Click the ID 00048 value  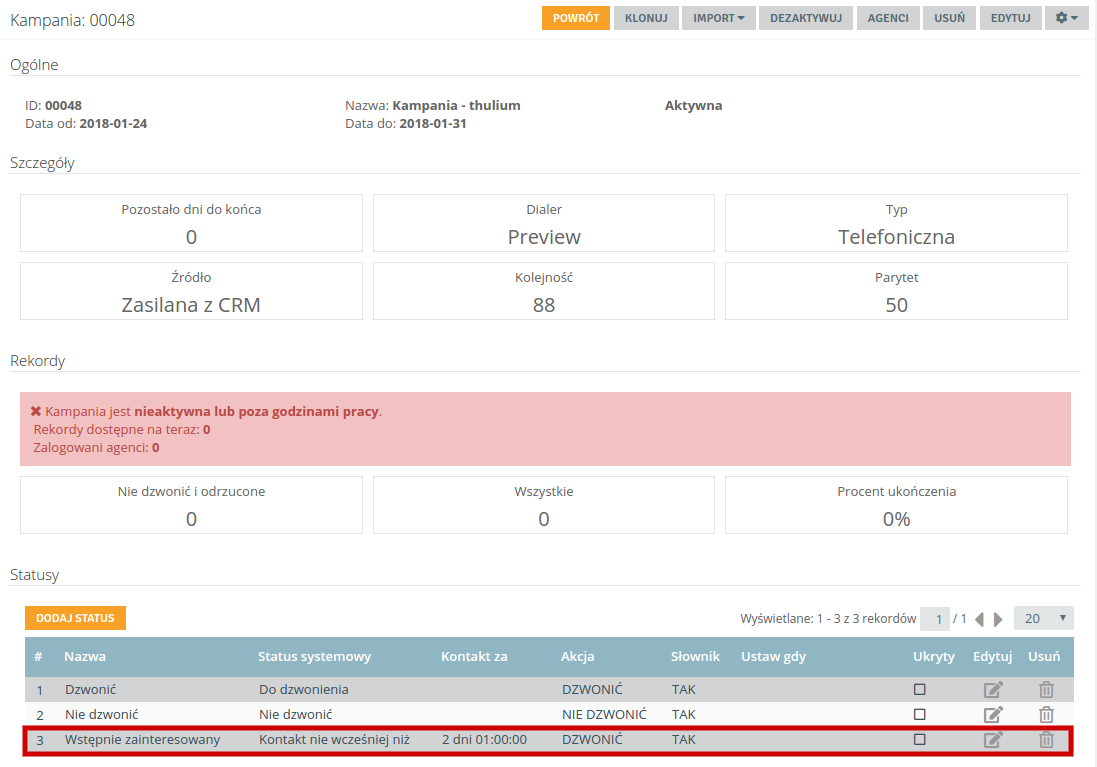64,106
